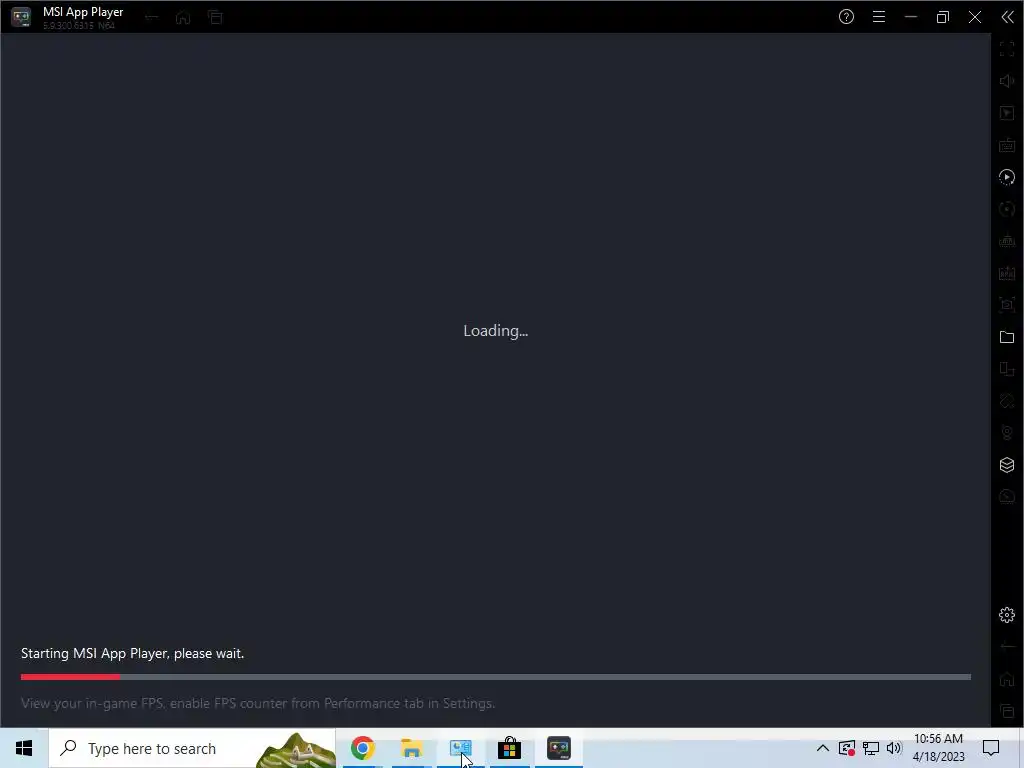Screen dimensions: 1024x768
Task: Click the rotate screen icon
Action: pyautogui.click(x=1006, y=401)
